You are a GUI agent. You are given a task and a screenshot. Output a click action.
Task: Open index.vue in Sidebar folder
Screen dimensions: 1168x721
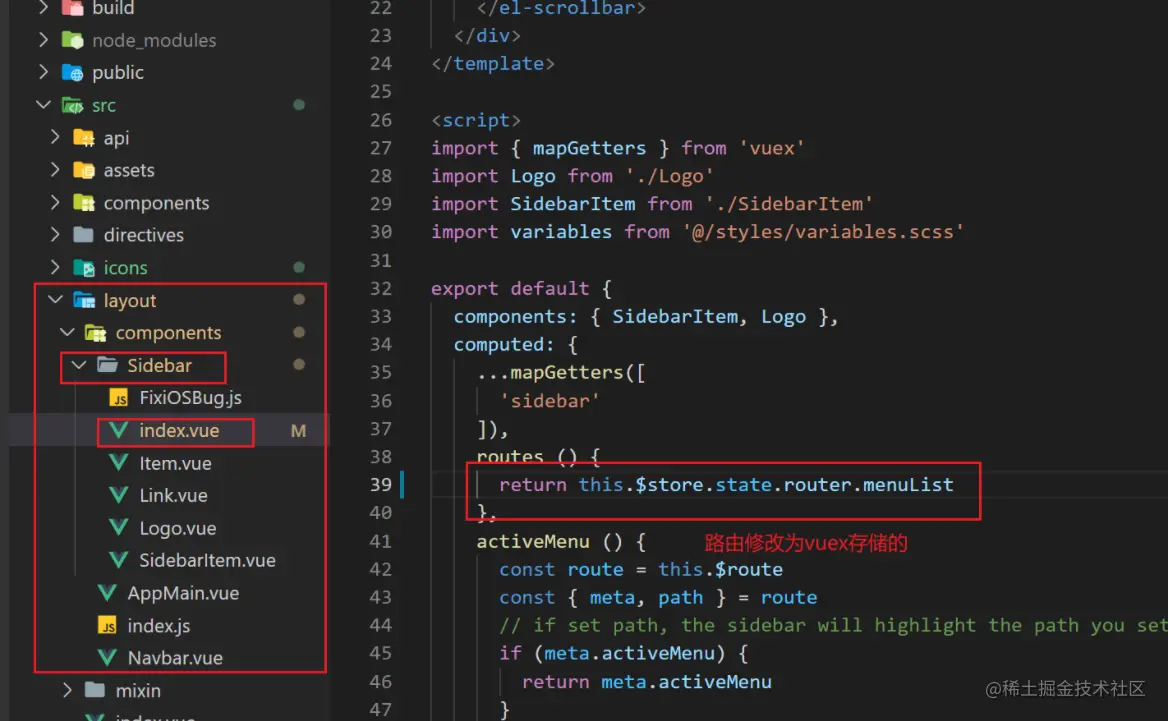click(179, 431)
